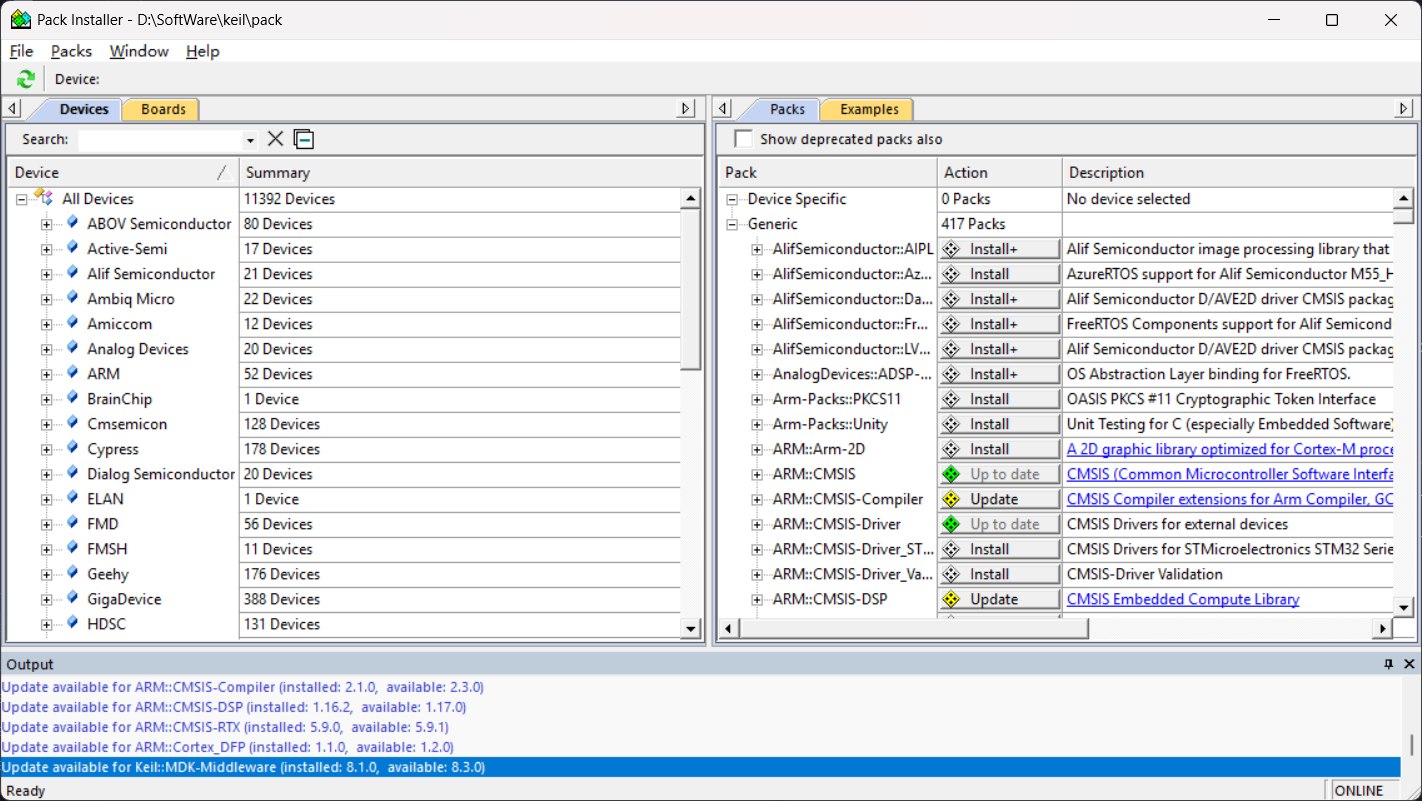Install the Arm-Packs::PKCS11 pack
This screenshot has height=801, width=1422.
coord(999,399)
